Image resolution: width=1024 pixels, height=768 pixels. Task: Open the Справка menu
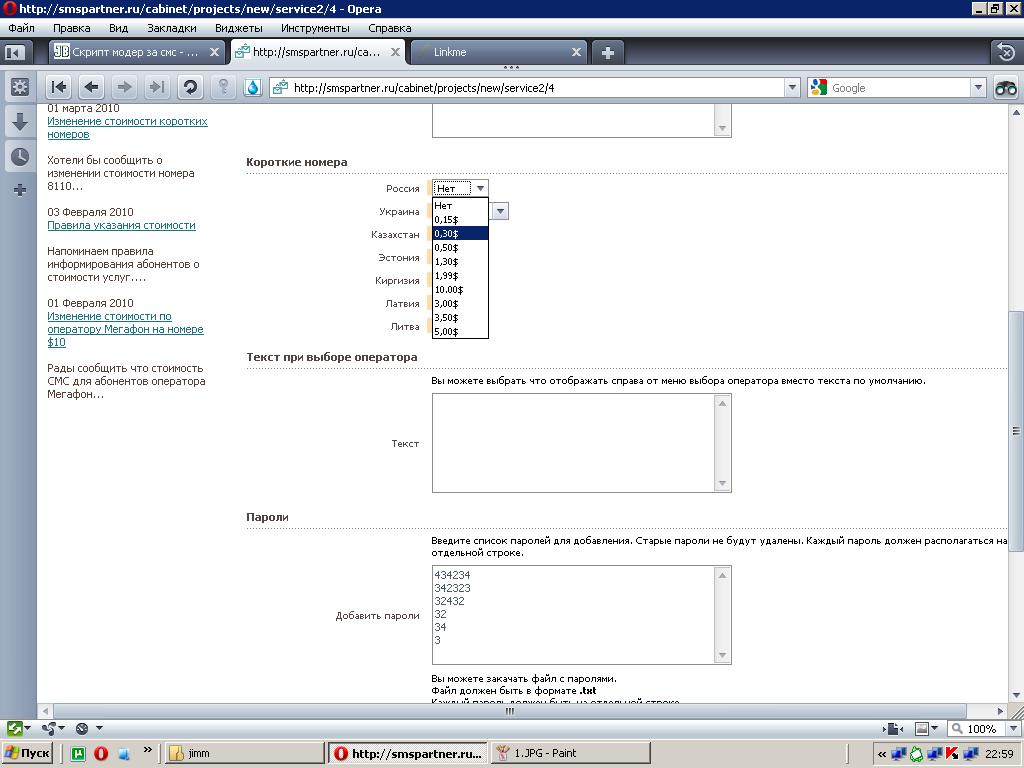pos(390,28)
